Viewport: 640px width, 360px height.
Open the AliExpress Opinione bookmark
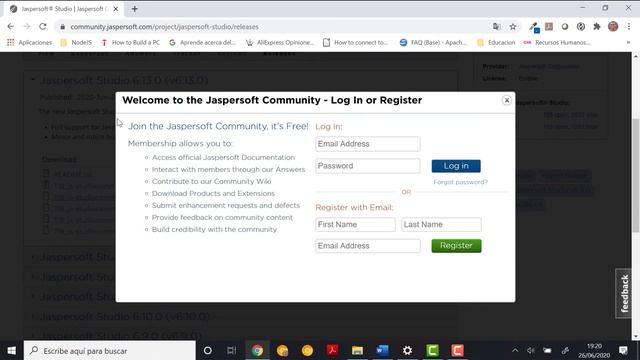(280, 42)
